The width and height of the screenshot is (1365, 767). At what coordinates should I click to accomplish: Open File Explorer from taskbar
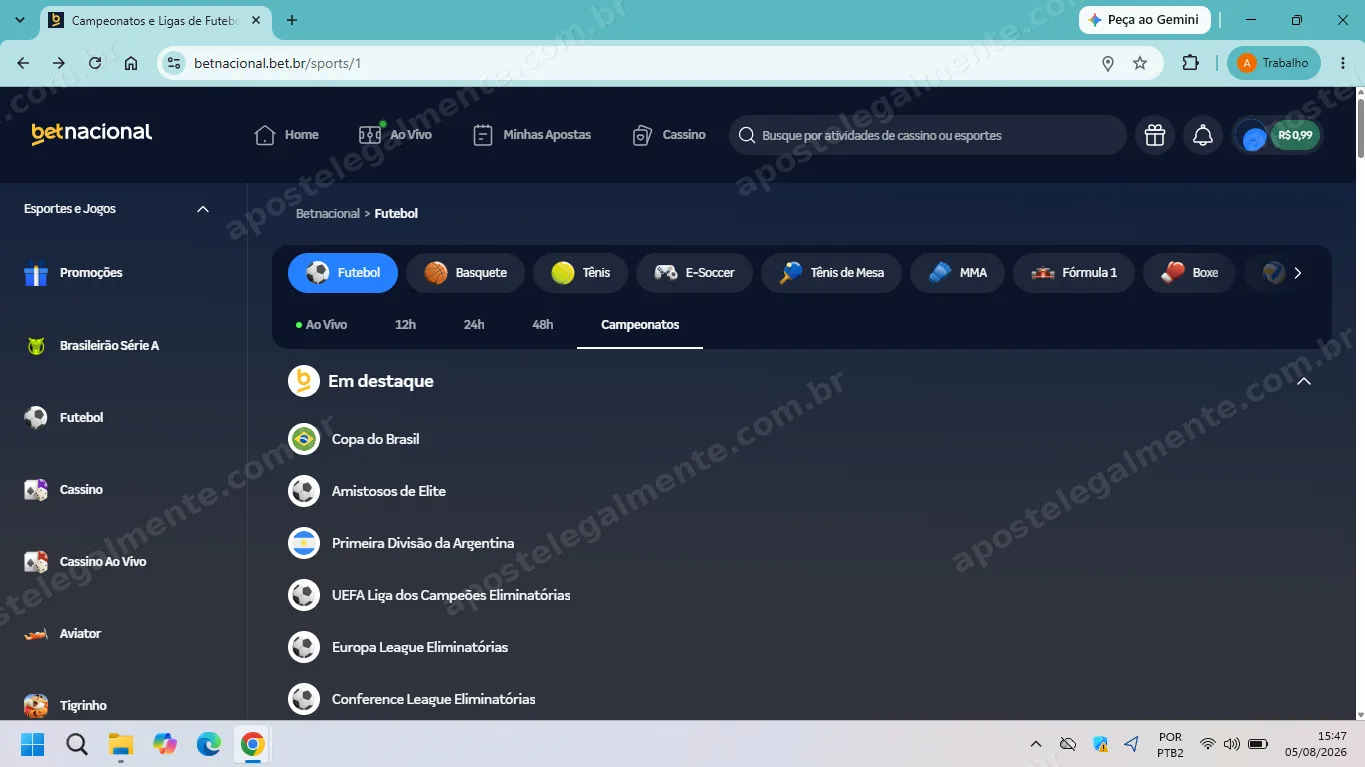121,744
